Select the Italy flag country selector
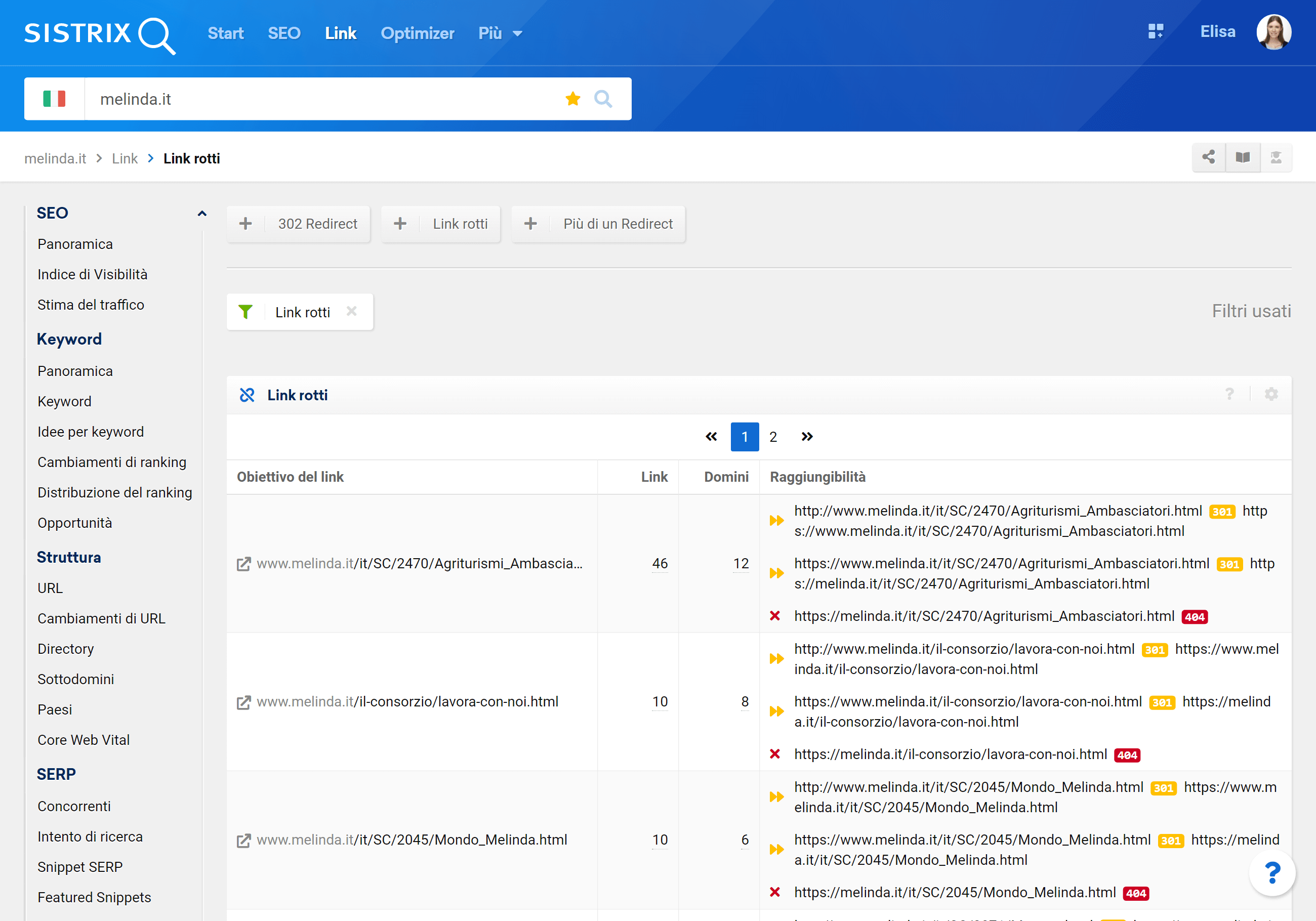The height and width of the screenshot is (921, 1316). click(55, 99)
